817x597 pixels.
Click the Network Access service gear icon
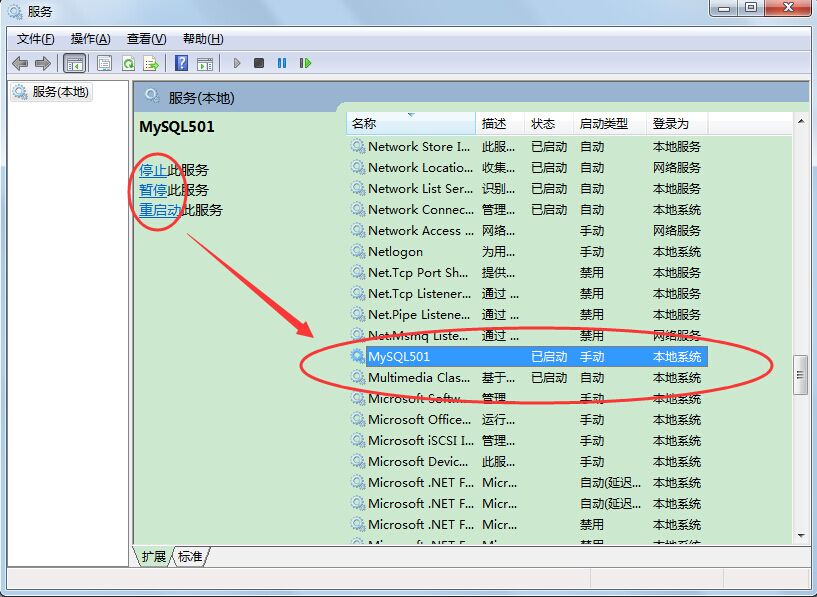(357, 231)
